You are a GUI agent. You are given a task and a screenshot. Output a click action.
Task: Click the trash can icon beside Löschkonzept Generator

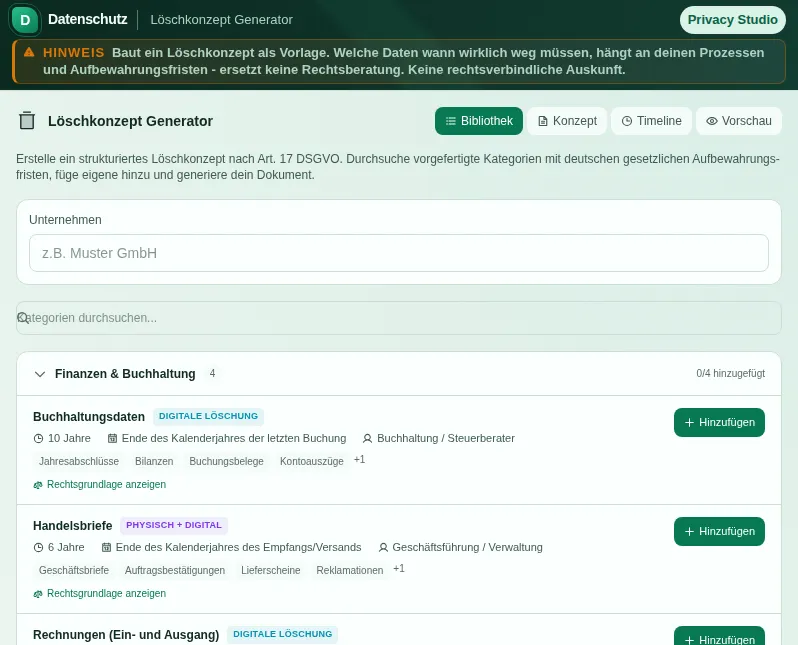click(x=27, y=121)
